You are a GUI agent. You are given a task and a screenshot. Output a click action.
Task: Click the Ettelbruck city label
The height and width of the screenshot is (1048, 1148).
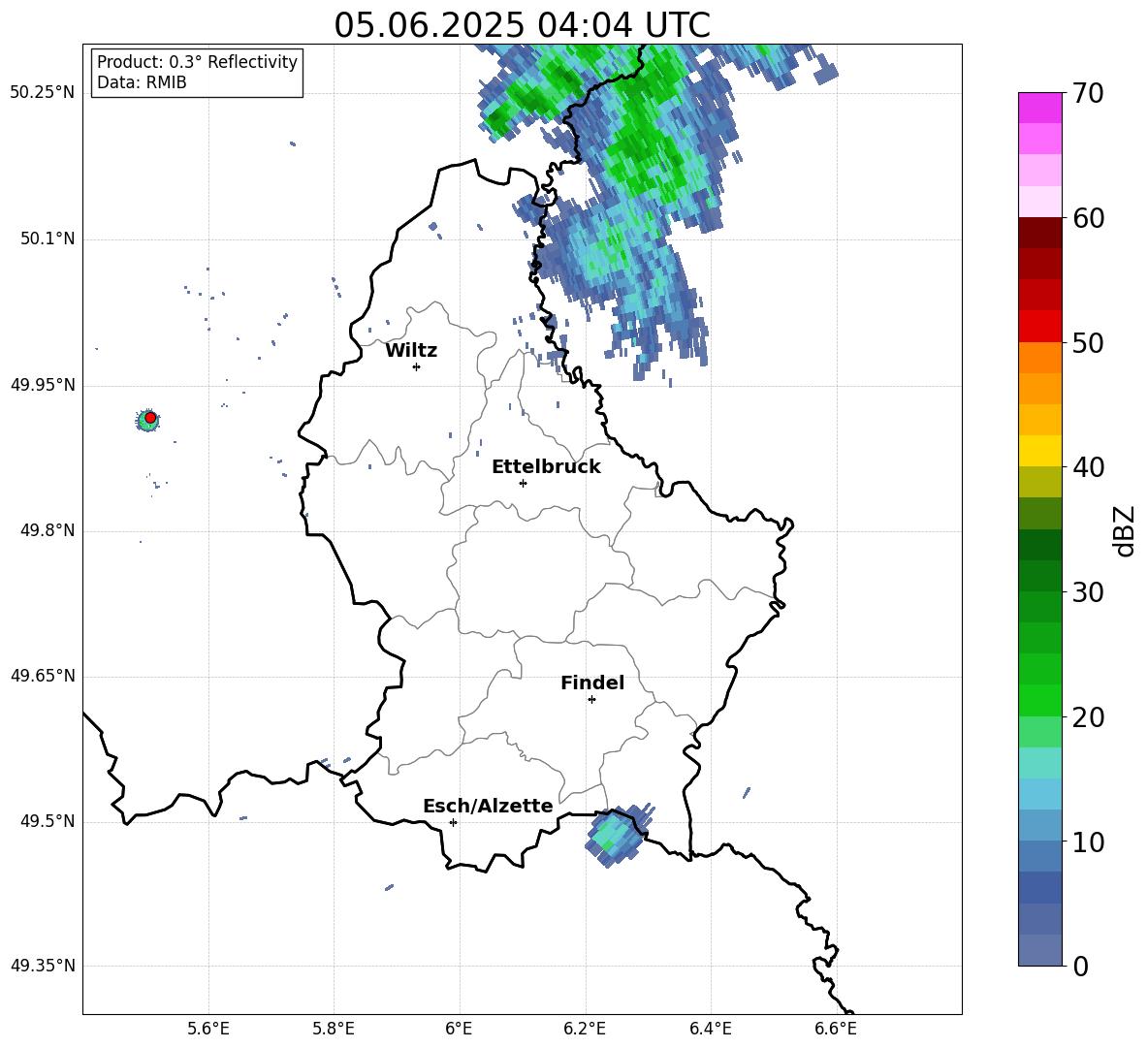tap(546, 467)
